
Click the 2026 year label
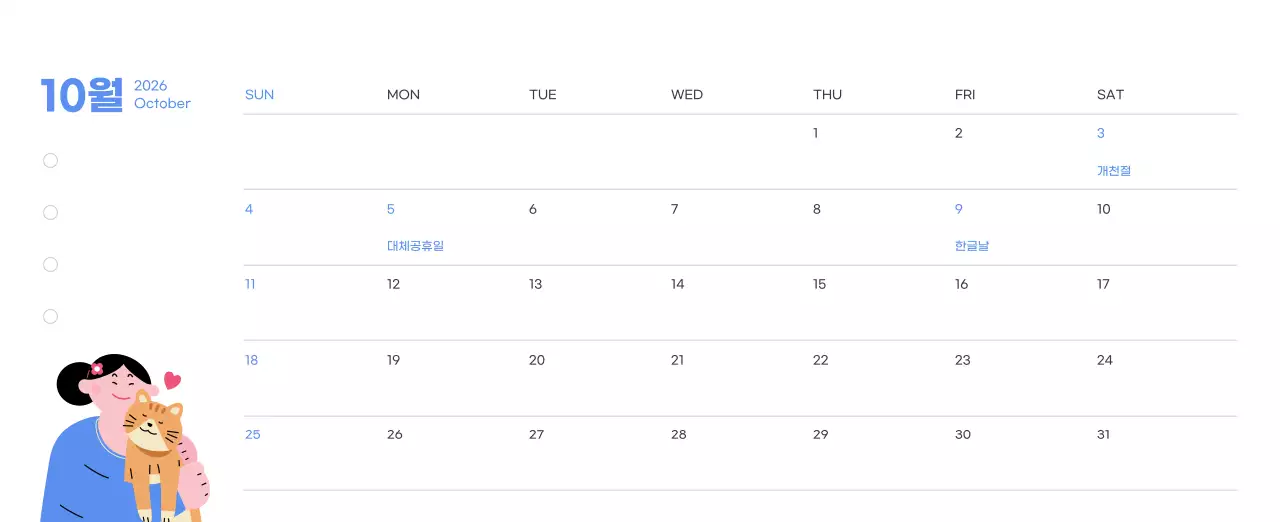point(151,86)
